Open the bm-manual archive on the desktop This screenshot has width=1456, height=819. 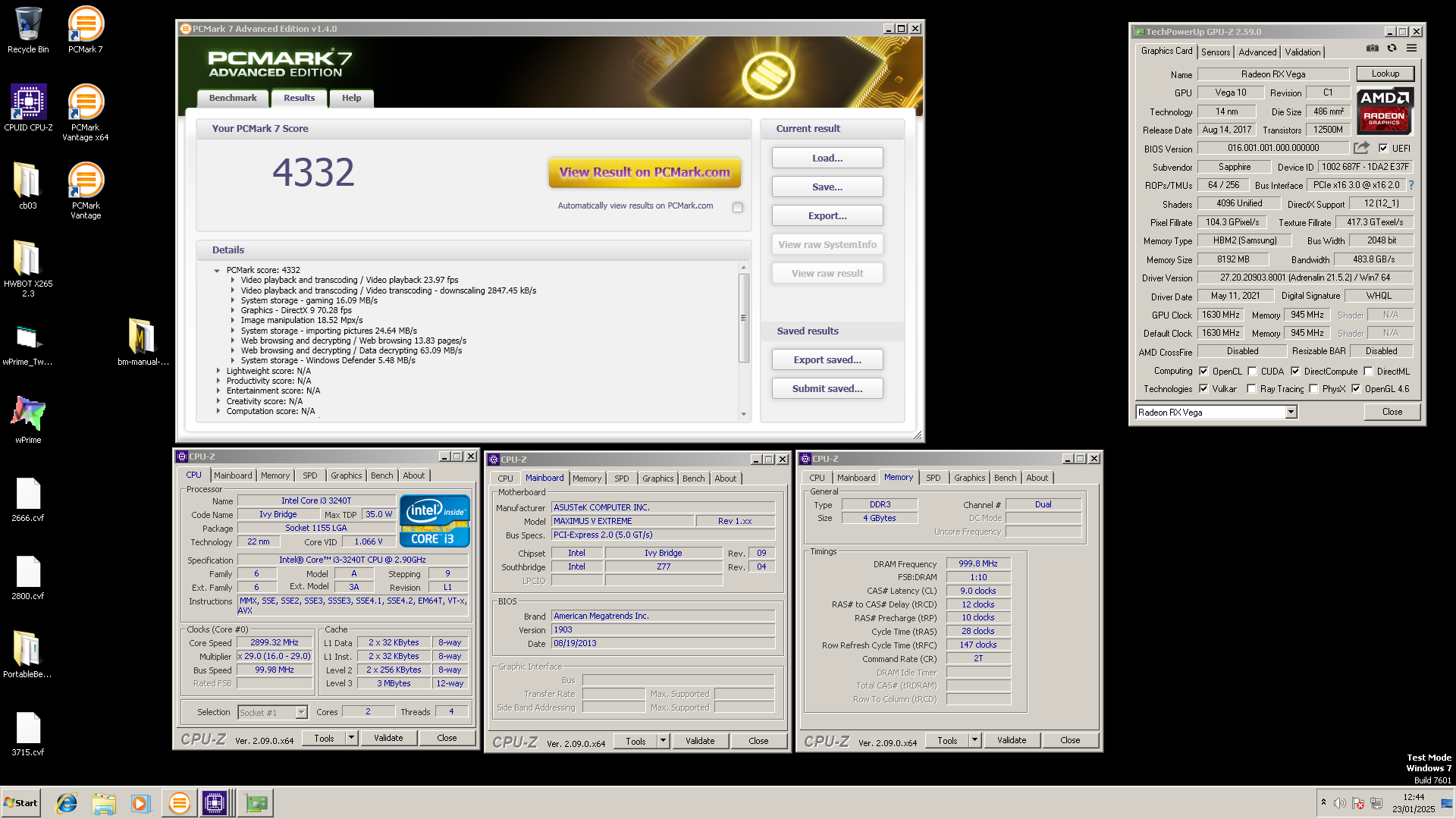click(x=143, y=343)
